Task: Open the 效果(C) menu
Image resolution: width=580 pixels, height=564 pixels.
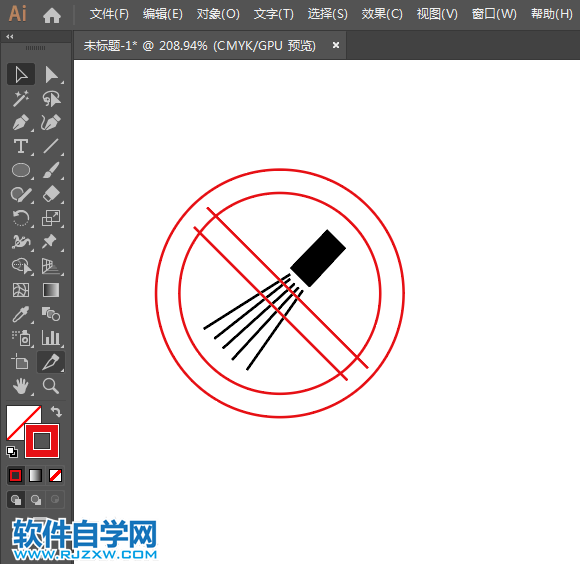Action: 382,14
